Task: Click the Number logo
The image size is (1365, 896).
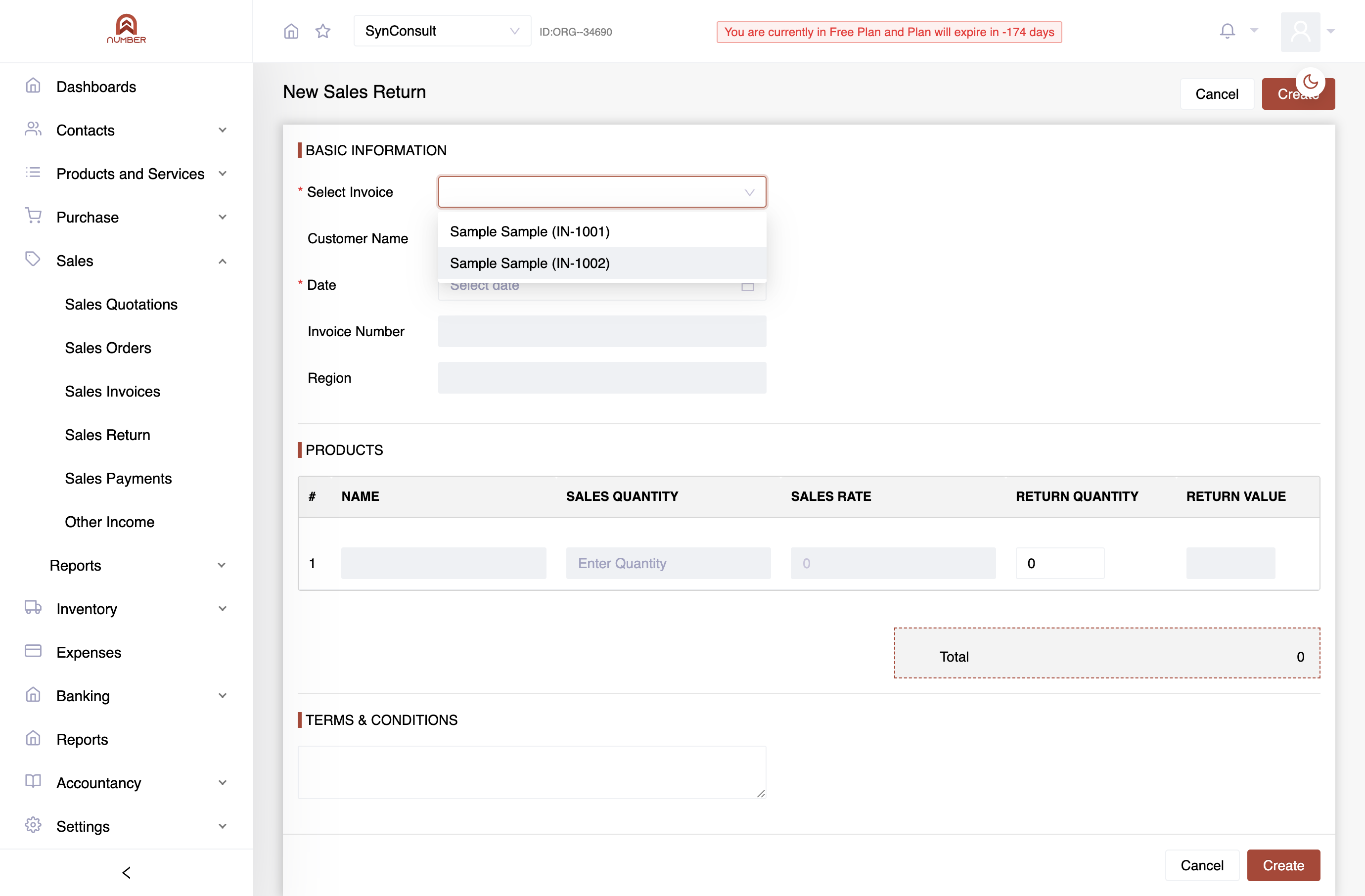Action: (x=126, y=29)
